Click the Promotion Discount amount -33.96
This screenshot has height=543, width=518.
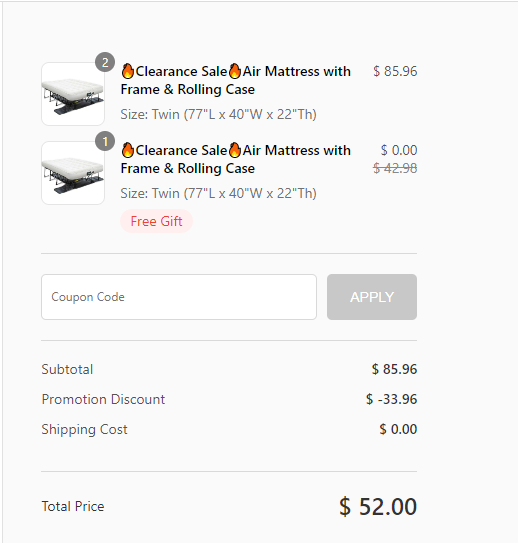392,399
